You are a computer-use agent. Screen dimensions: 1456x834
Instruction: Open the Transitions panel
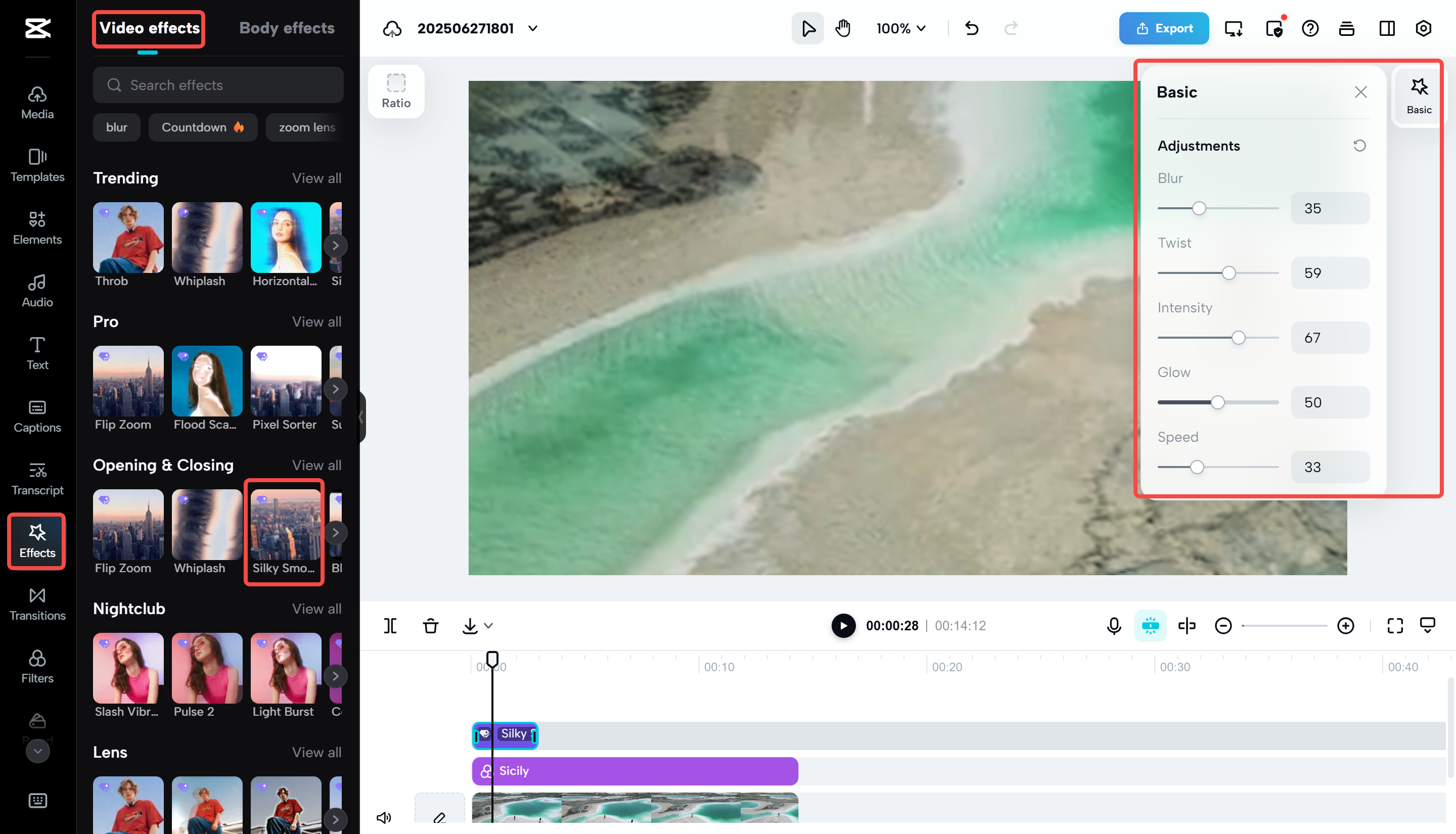pos(36,603)
